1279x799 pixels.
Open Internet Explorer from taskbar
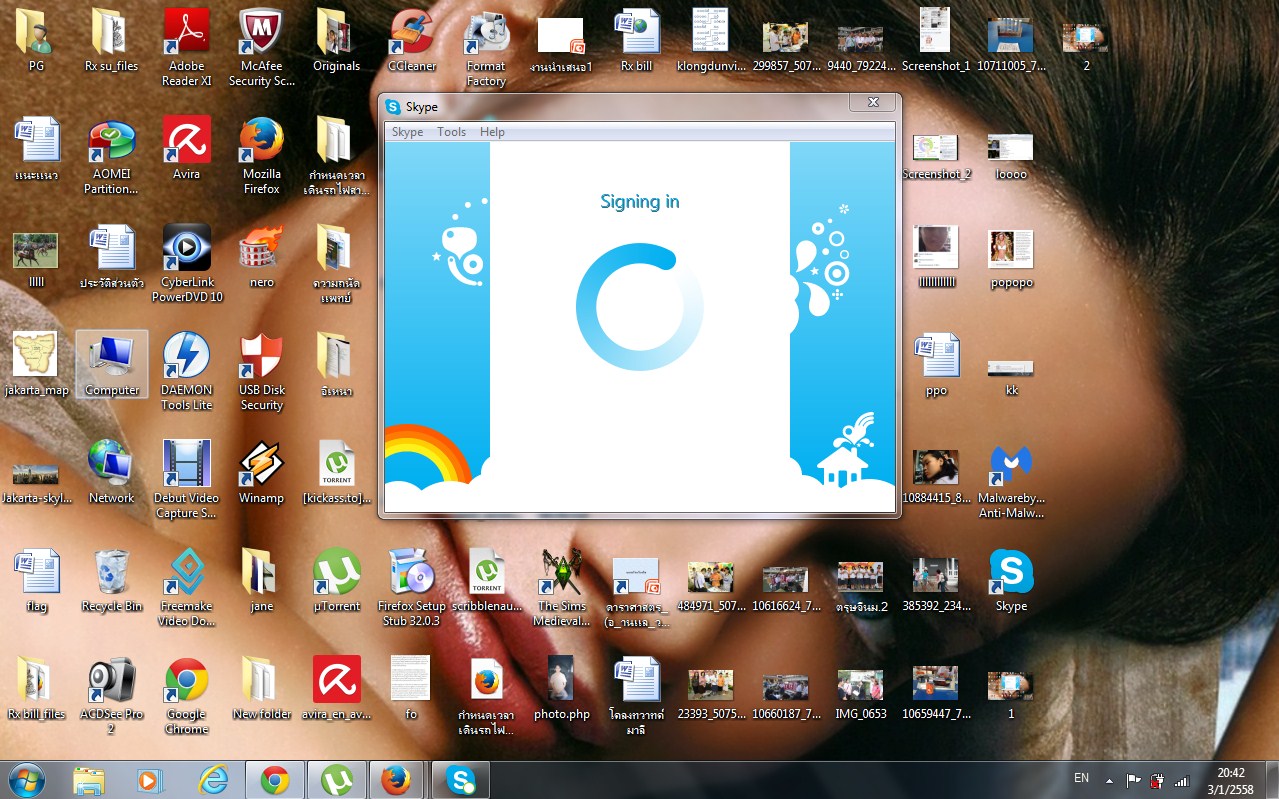click(x=212, y=780)
